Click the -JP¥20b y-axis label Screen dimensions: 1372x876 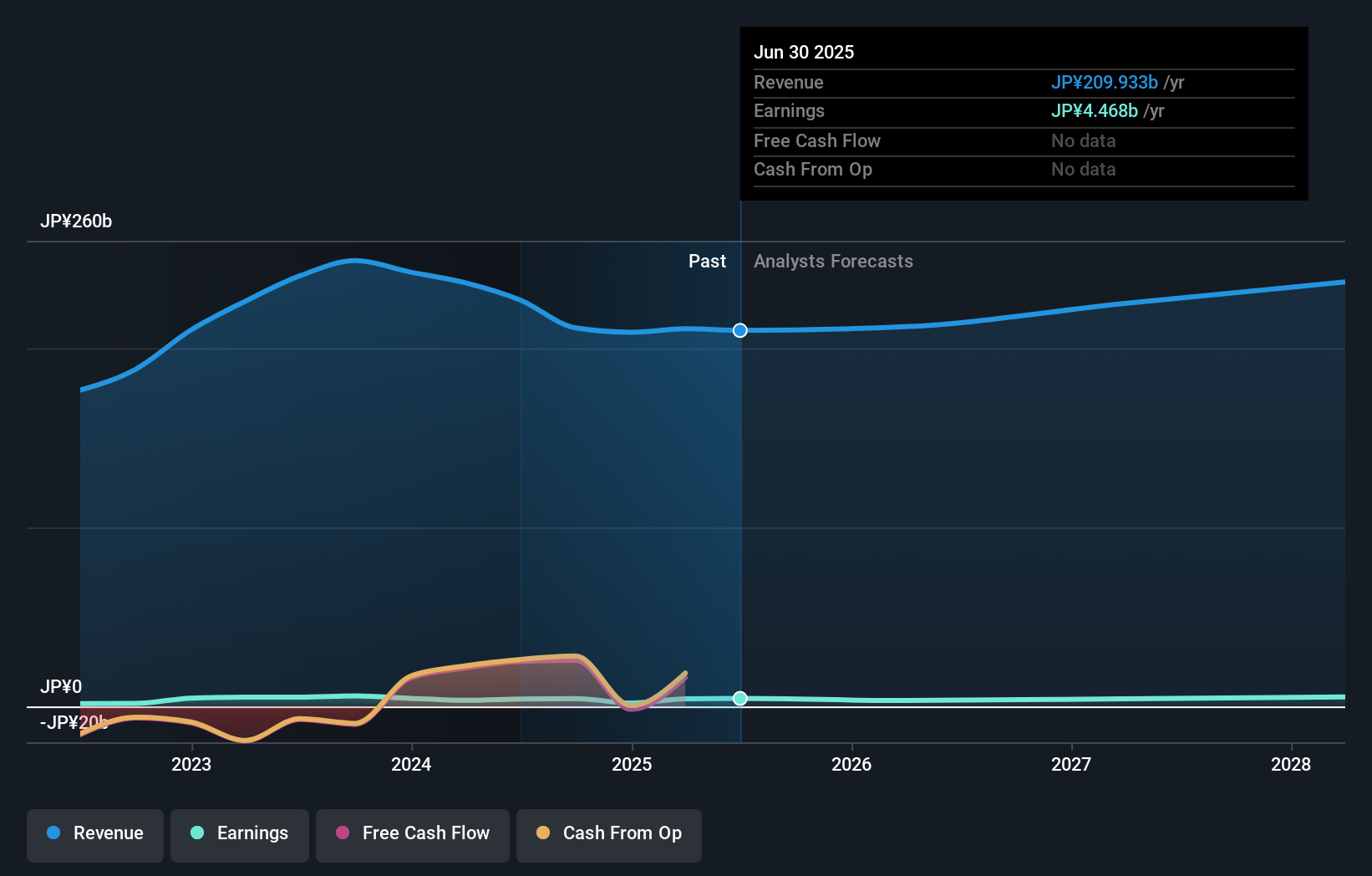pos(74,723)
